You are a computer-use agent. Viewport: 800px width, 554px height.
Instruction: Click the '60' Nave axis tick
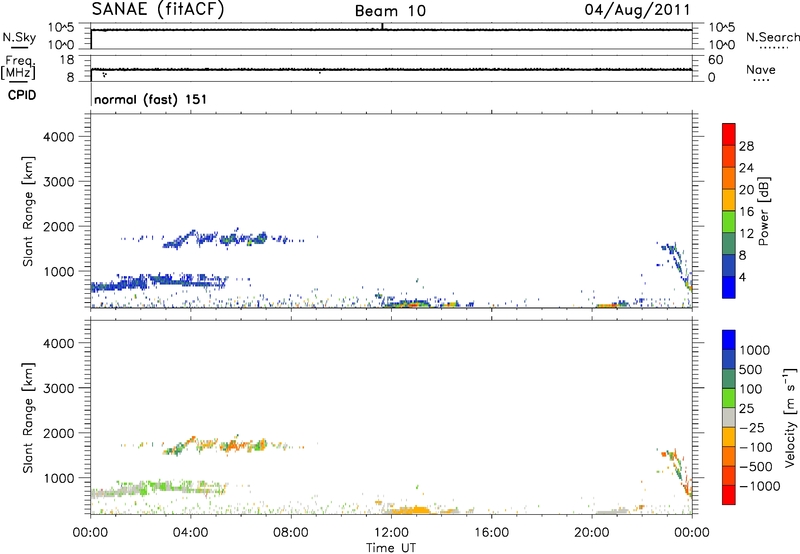[x=716, y=60]
